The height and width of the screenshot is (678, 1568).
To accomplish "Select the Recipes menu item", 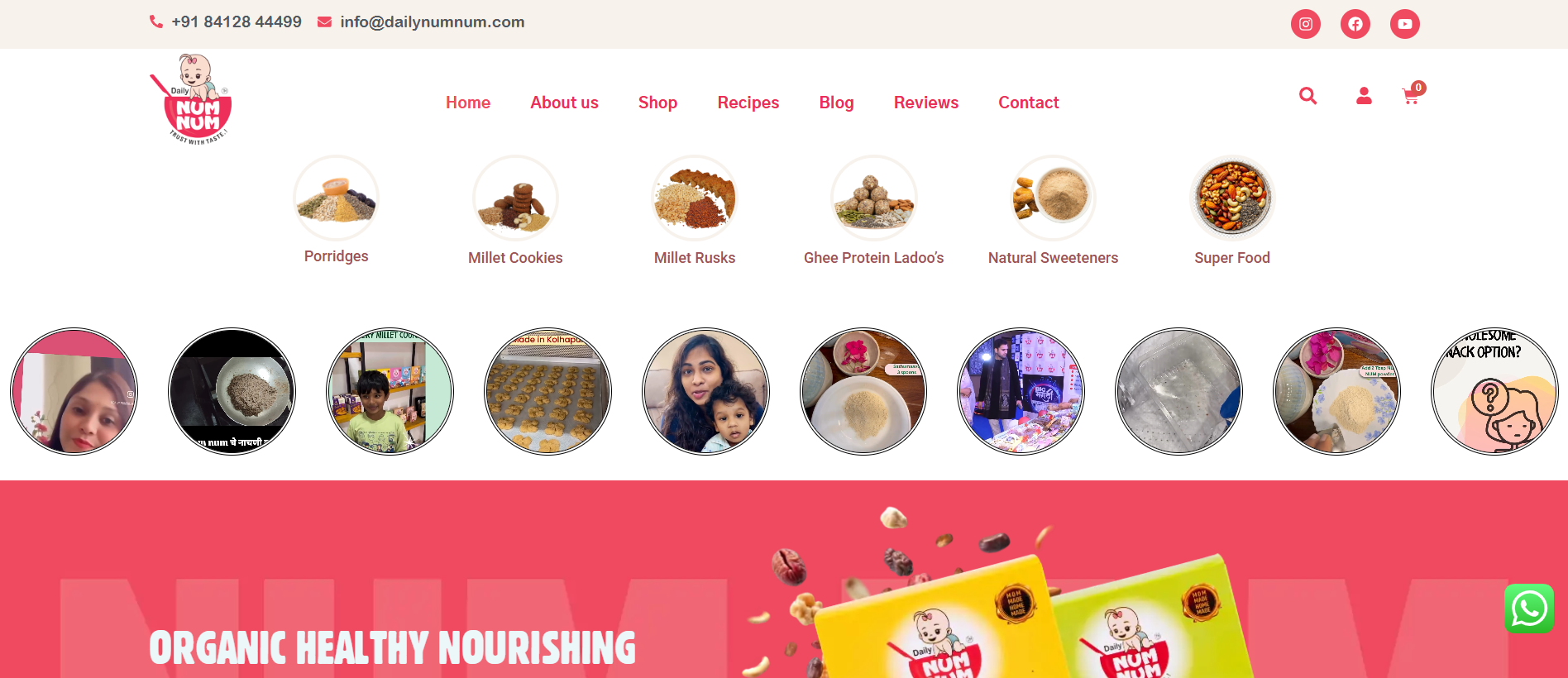I will point(748,103).
